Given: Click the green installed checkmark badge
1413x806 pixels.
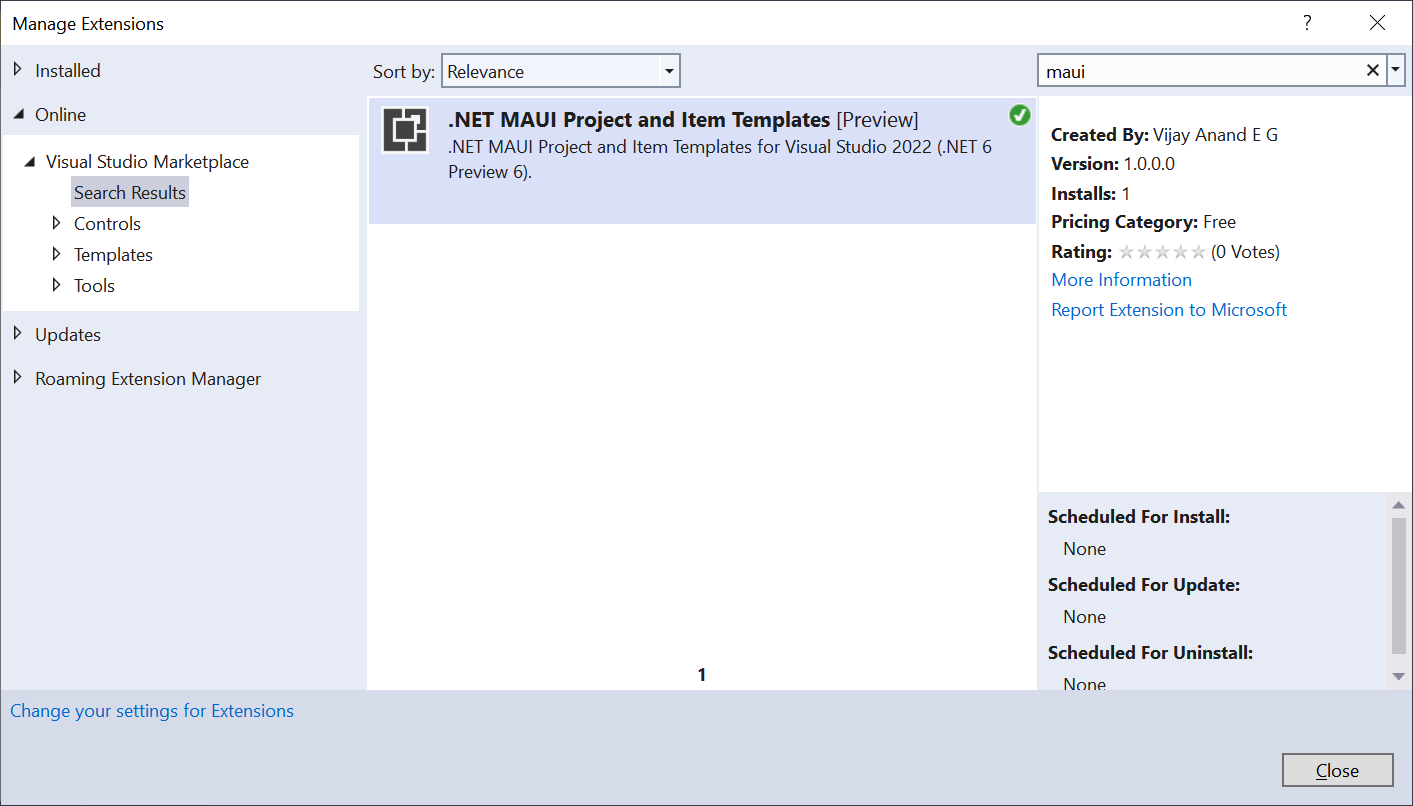Looking at the screenshot, I should pos(1019,115).
